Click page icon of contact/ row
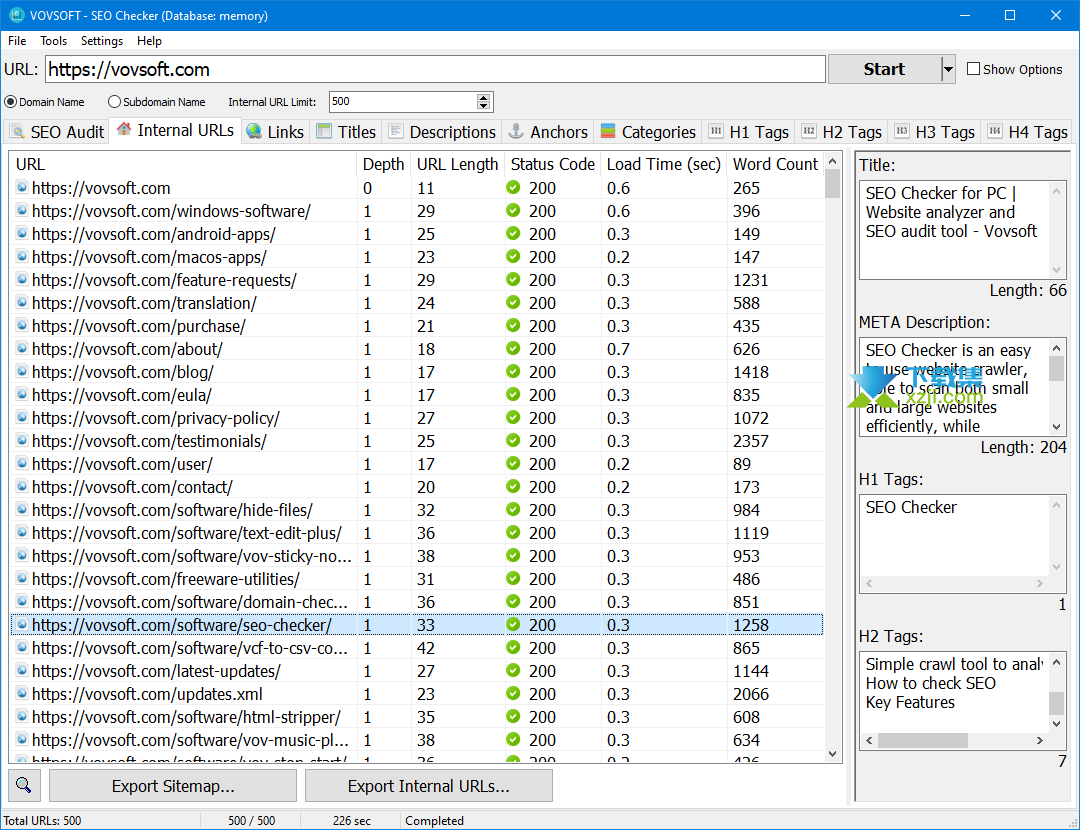 click(22, 486)
